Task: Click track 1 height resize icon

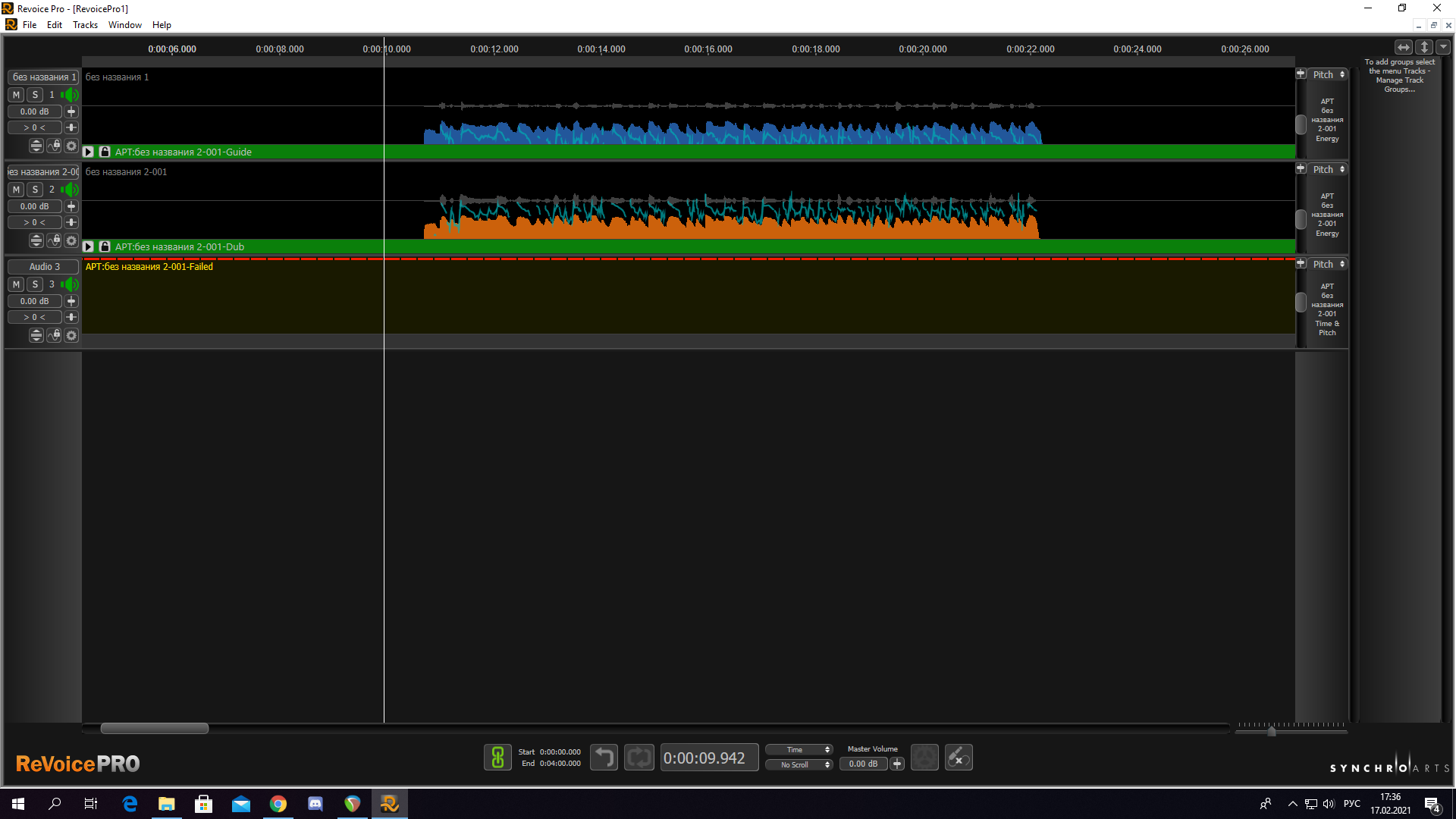Action: 36,146
